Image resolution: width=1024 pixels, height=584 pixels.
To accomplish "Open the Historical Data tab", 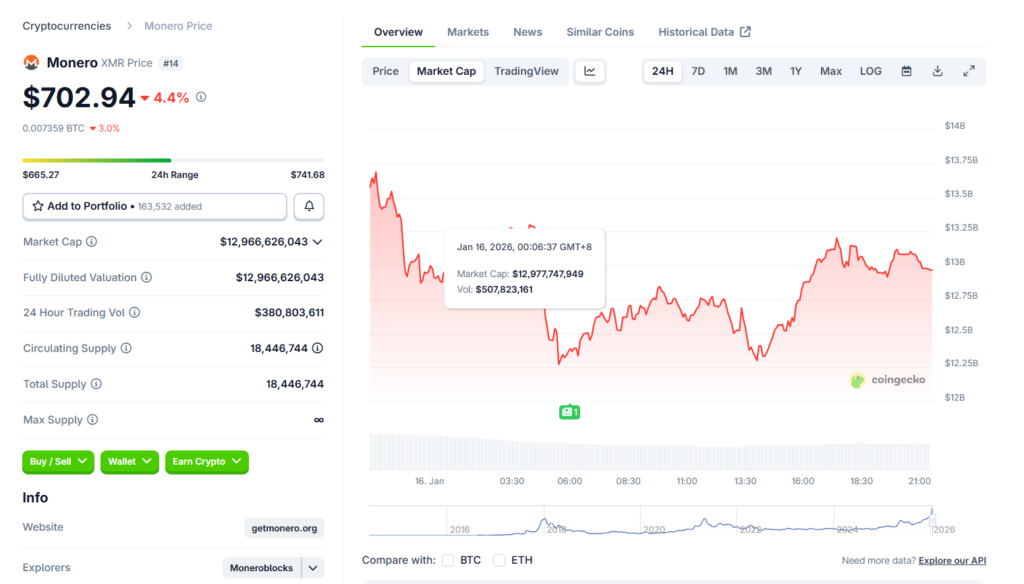I will 704,32.
